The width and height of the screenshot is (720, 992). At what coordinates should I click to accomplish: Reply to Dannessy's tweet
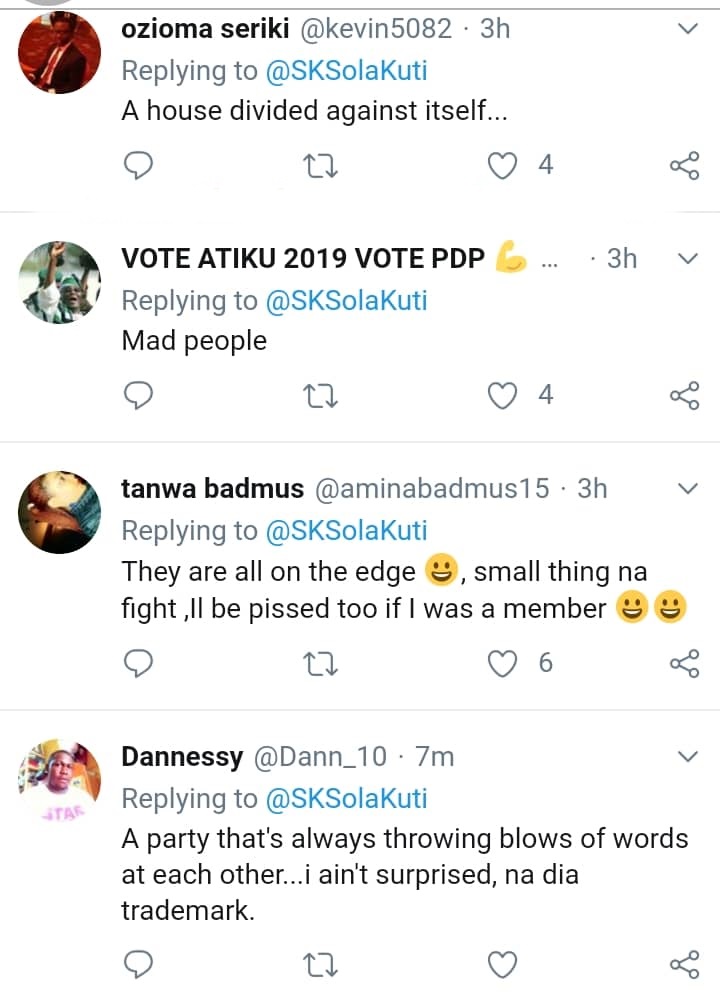click(x=137, y=964)
